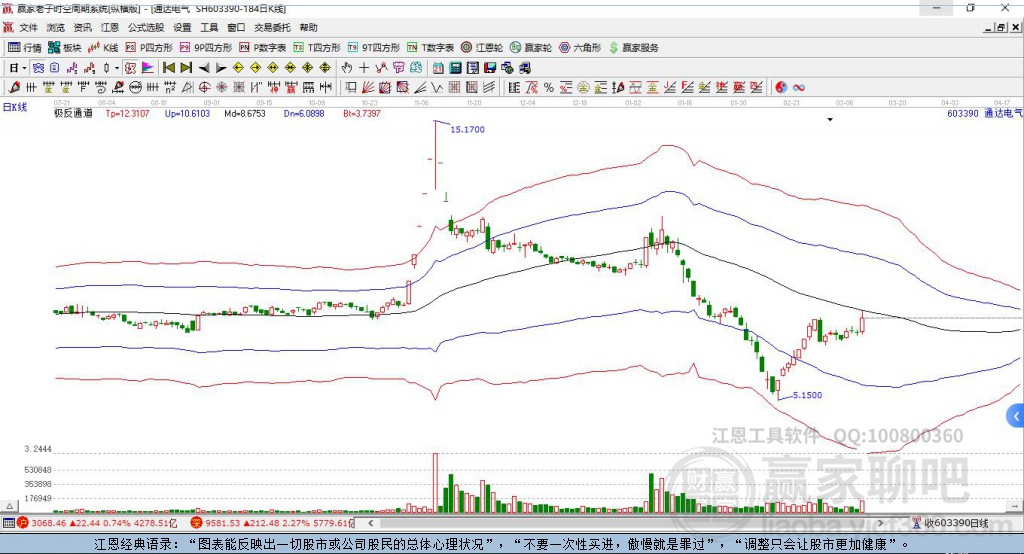Toggle the 极反 indicator button
This screenshot has width=1024, height=554.
point(130,68)
